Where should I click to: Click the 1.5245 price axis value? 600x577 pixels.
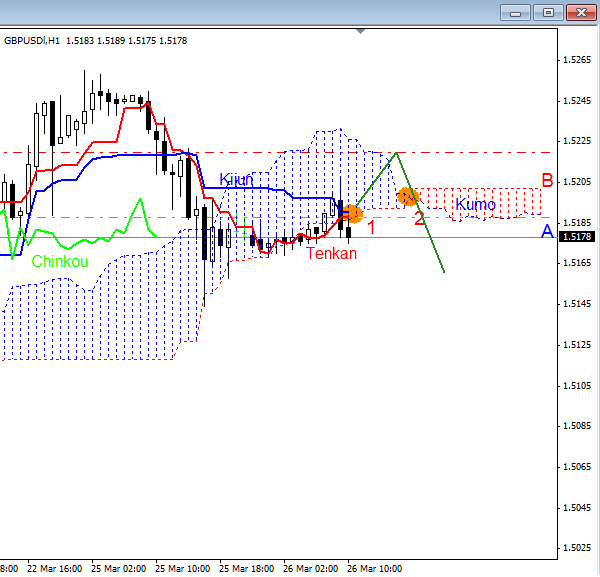coord(577,101)
